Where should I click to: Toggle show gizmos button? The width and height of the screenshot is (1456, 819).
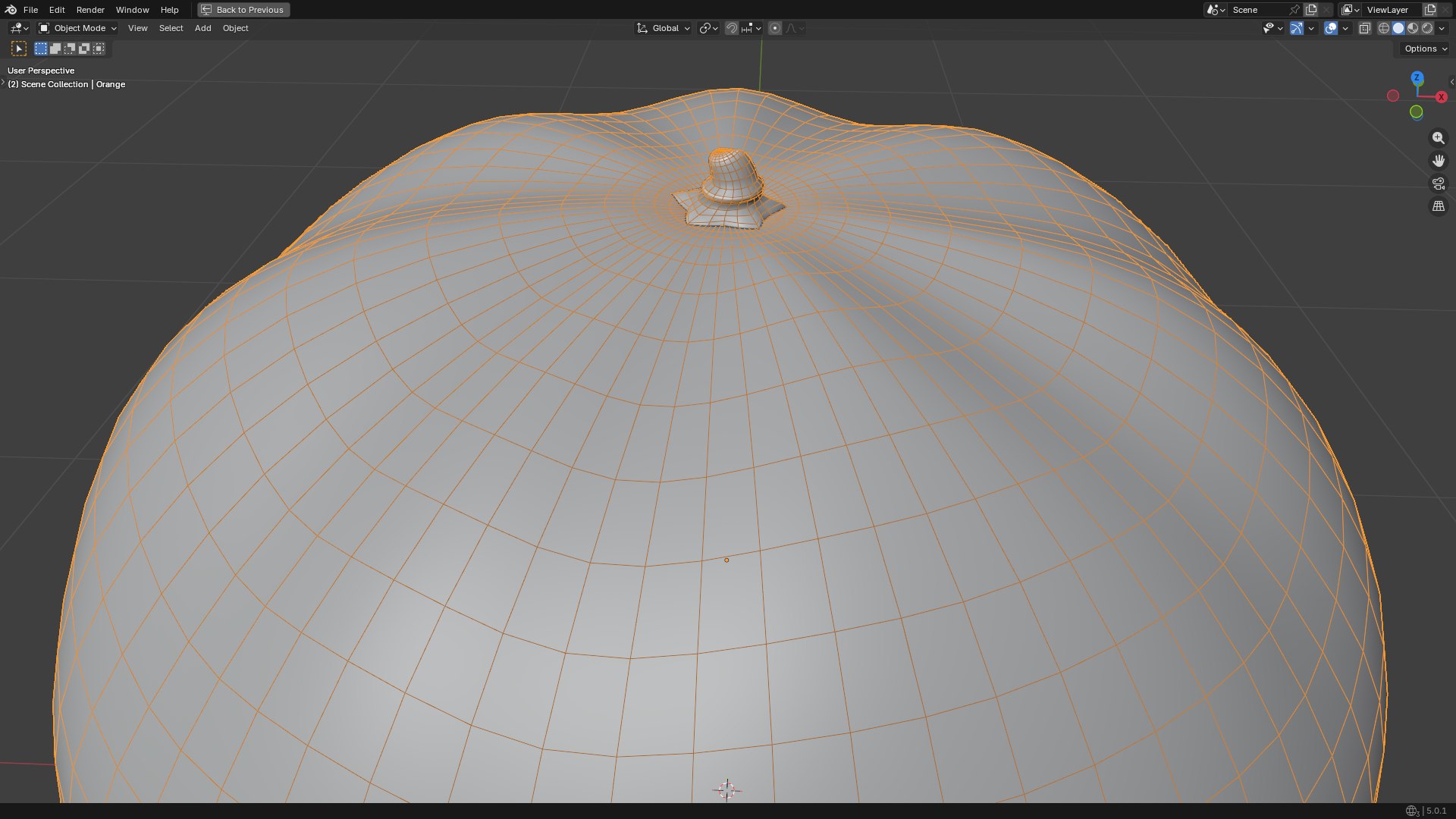1297,28
